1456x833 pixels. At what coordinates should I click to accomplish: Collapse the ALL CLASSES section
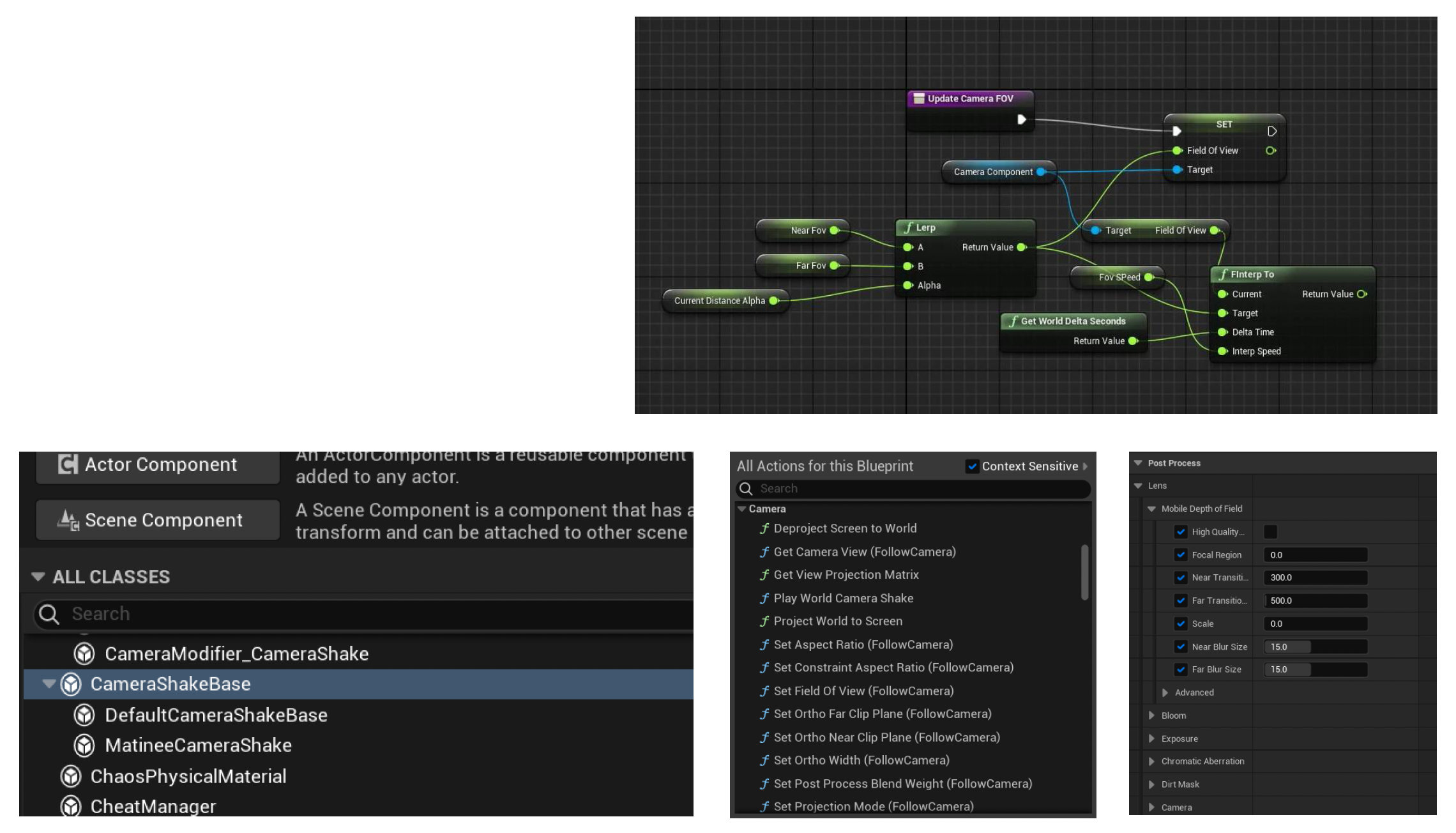pyautogui.click(x=38, y=577)
